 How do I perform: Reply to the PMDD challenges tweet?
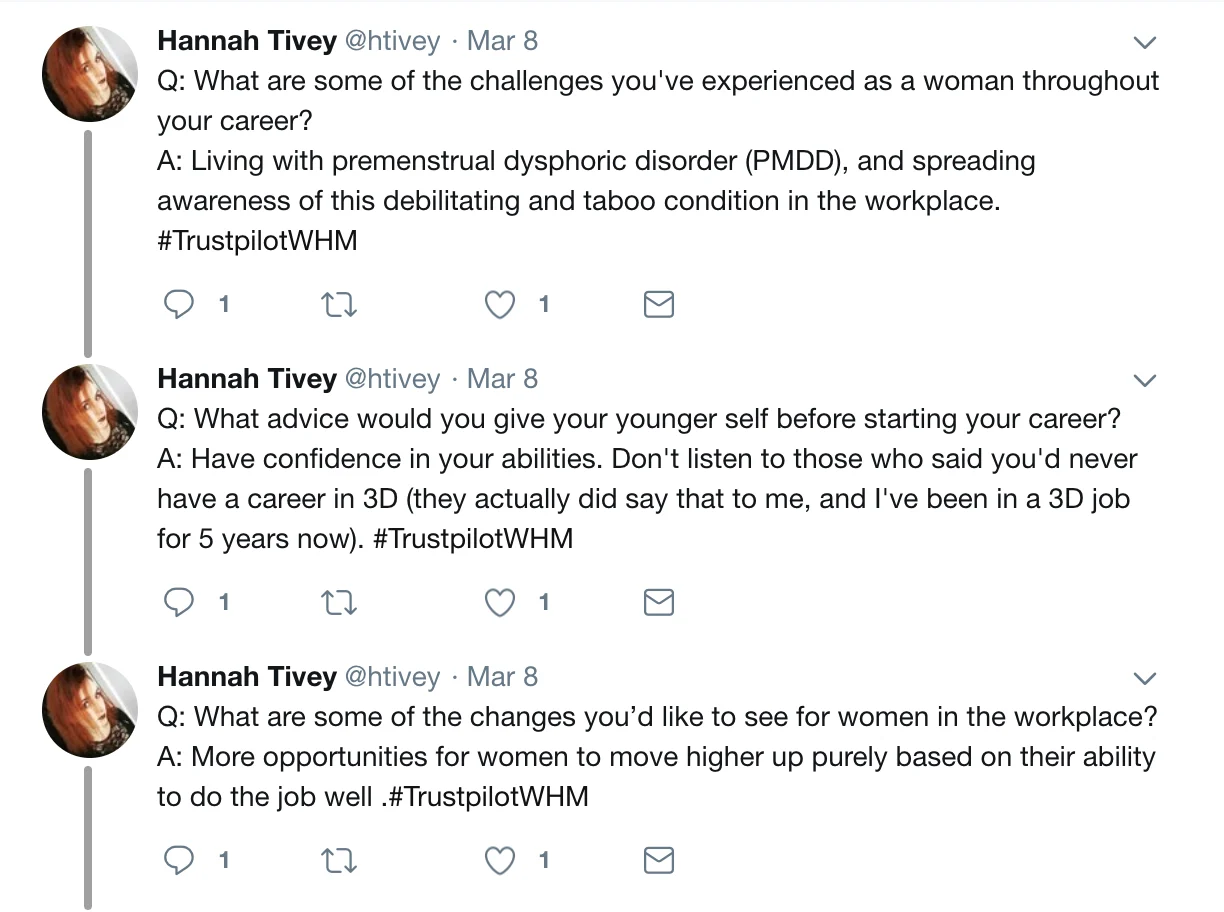pos(178,304)
